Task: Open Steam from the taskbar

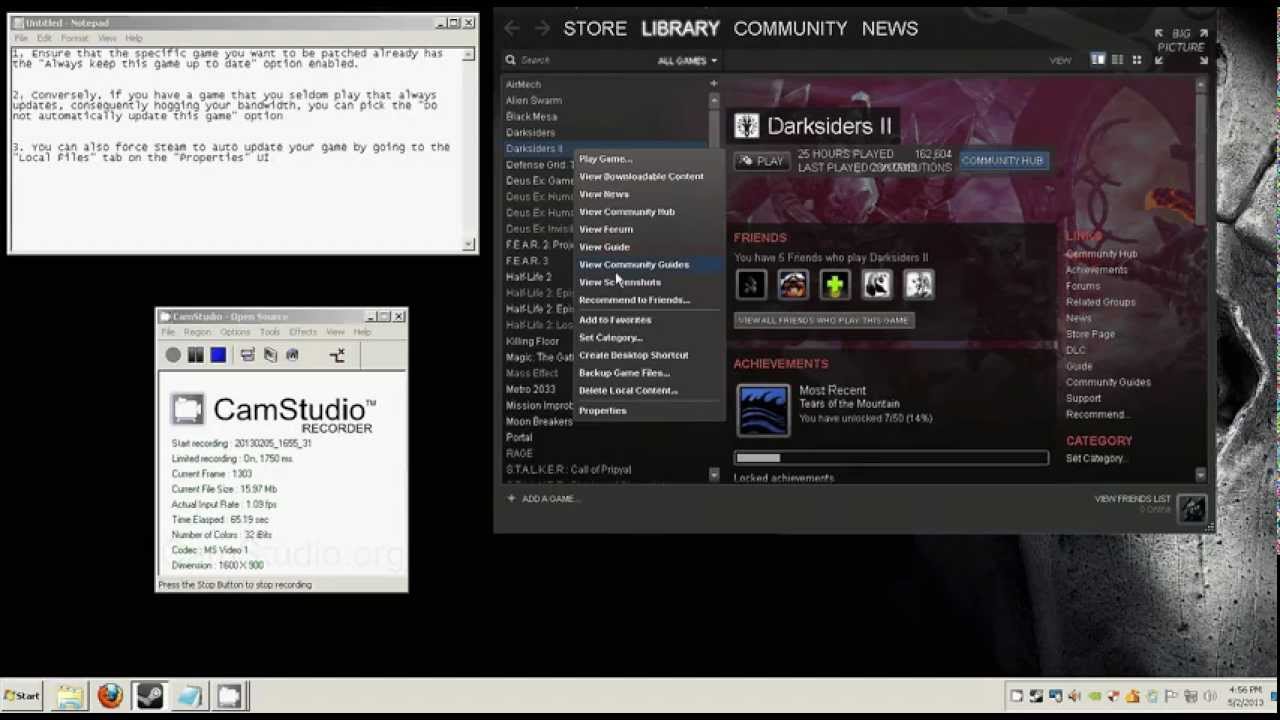Action: (150, 696)
